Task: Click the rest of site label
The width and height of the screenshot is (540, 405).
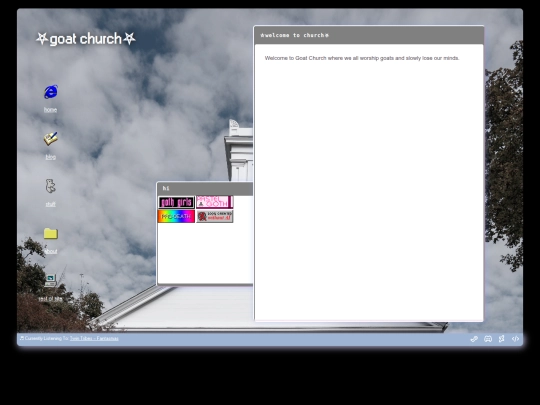Action: click(x=50, y=299)
